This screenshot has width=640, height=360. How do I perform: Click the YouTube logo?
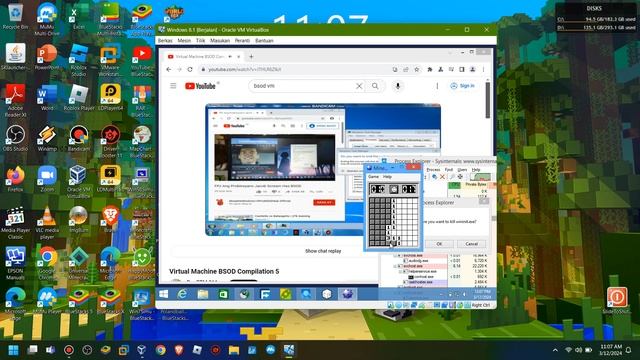[200, 86]
